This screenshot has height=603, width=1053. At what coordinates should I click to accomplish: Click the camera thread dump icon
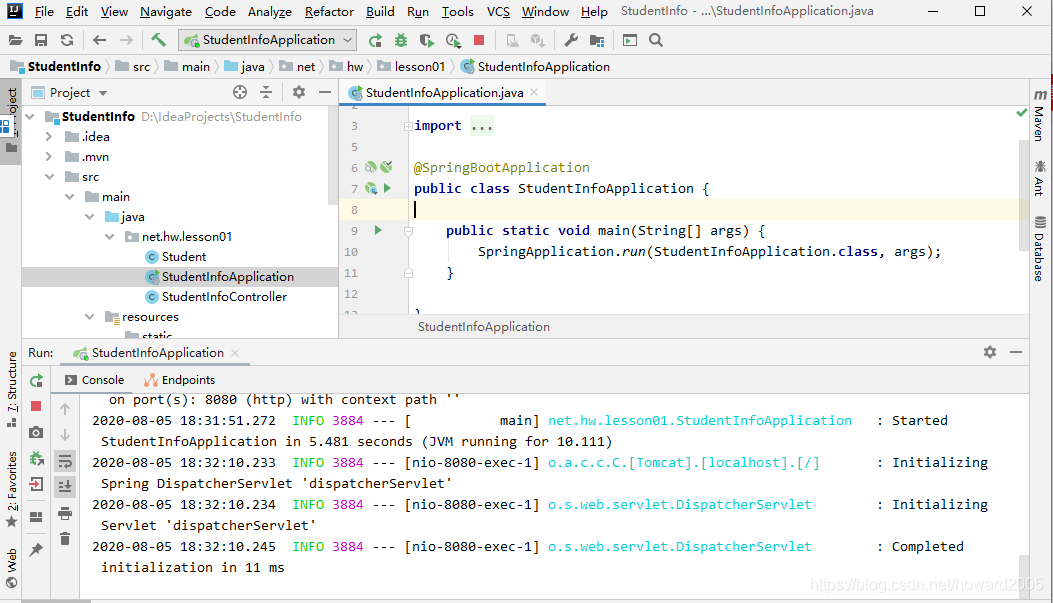[x=36, y=432]
